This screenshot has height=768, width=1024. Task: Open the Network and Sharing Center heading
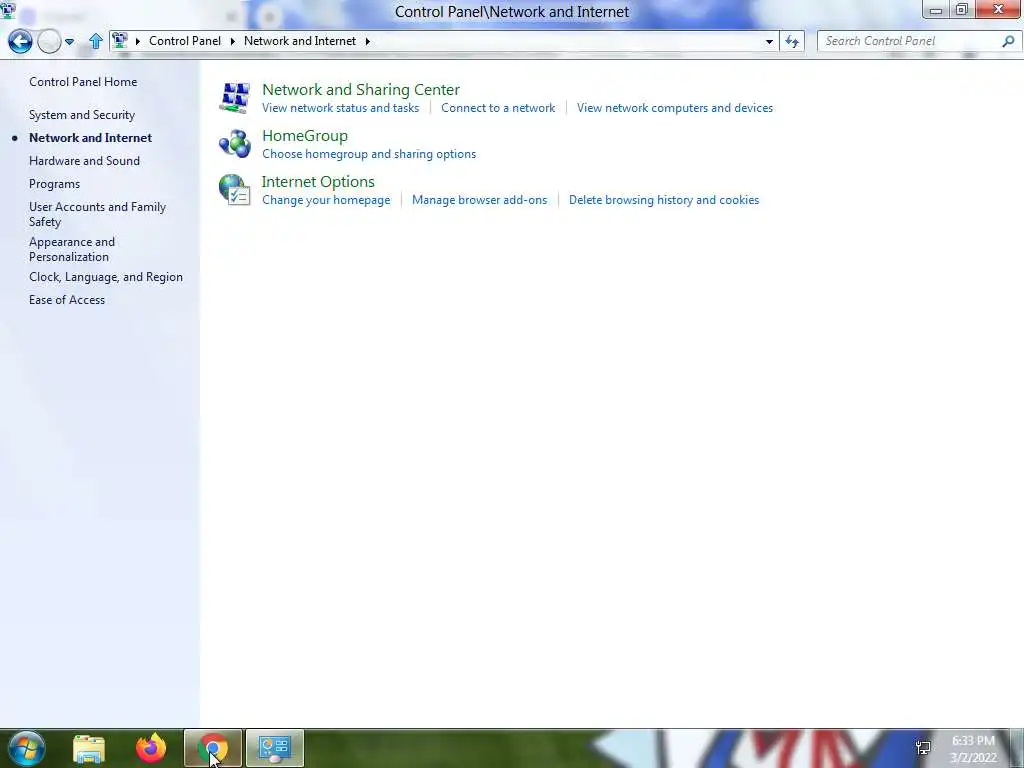[x=360, y=89]
